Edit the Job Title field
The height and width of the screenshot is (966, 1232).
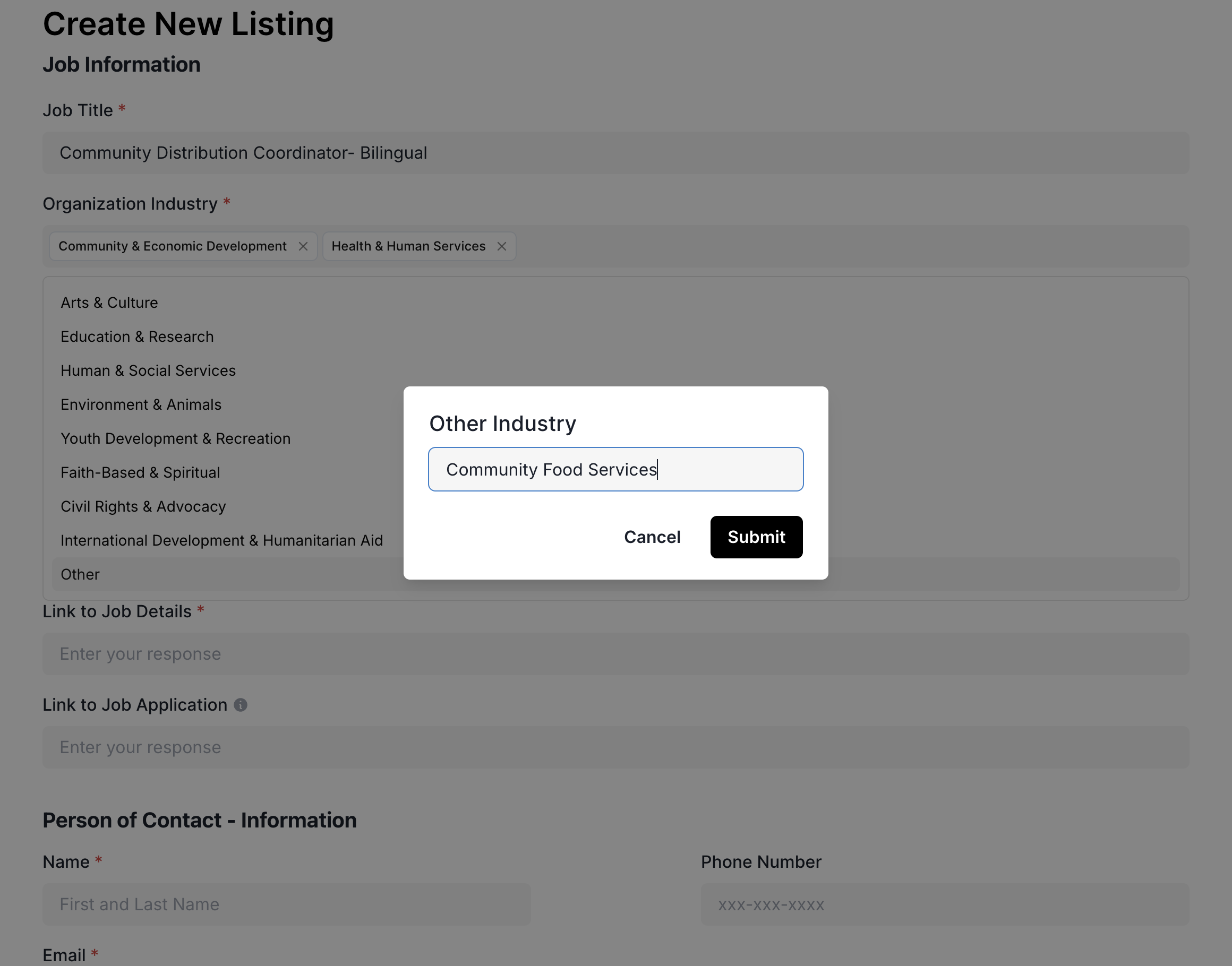[615, 153]
